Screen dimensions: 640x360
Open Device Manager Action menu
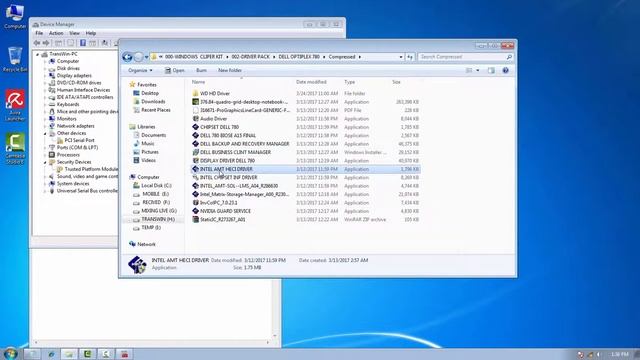tap(56, 33)
